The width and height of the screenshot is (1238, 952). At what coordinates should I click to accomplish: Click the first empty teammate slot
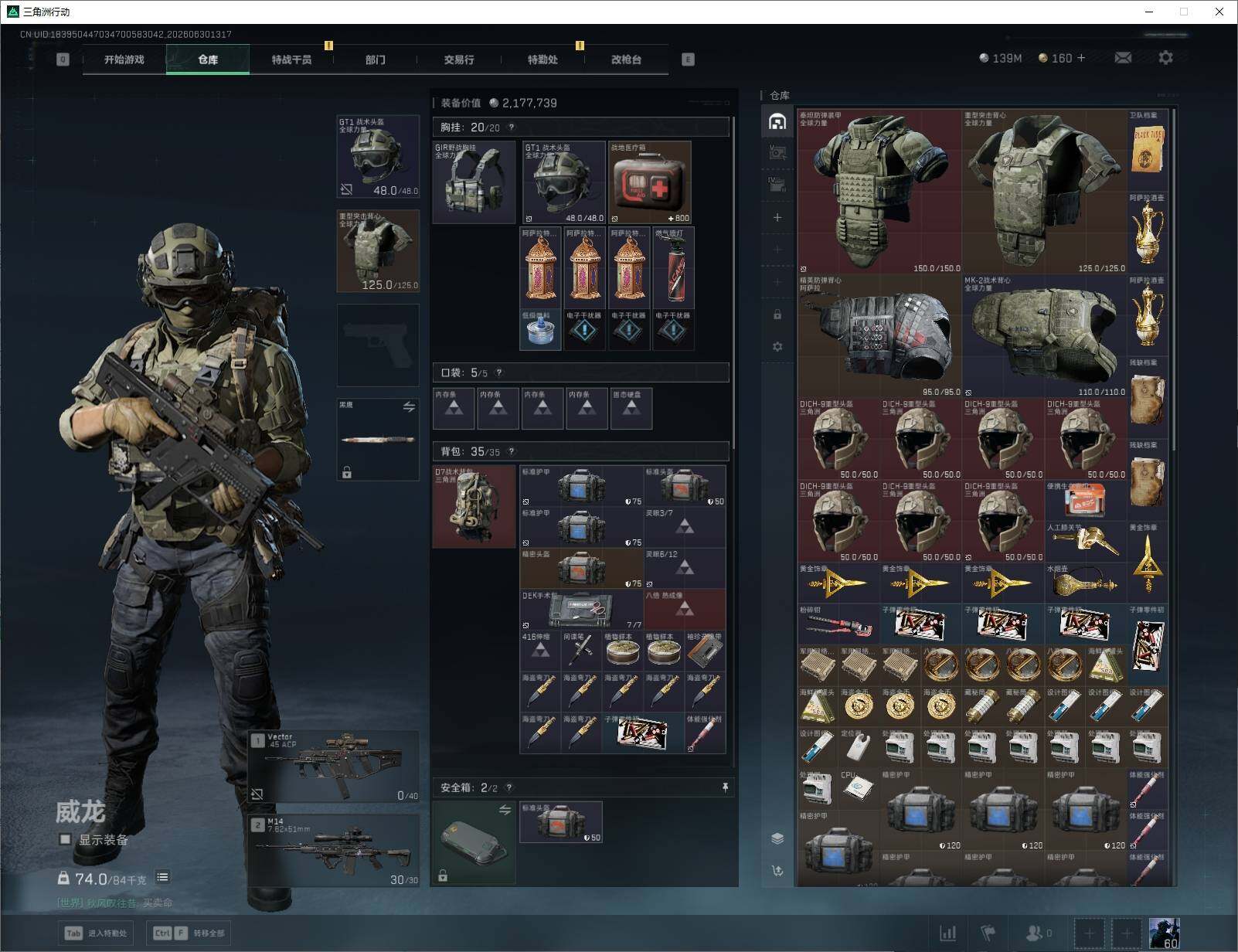click(1089, 933)
